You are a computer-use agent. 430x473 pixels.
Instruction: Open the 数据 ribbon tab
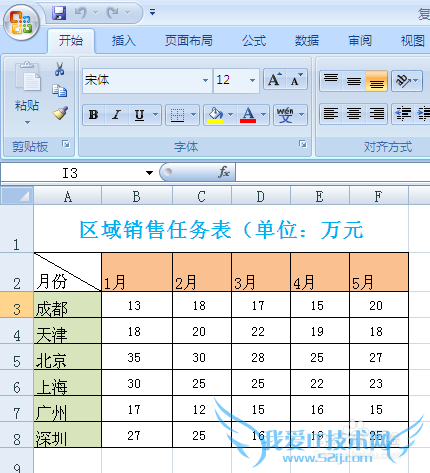pos(307,41)
